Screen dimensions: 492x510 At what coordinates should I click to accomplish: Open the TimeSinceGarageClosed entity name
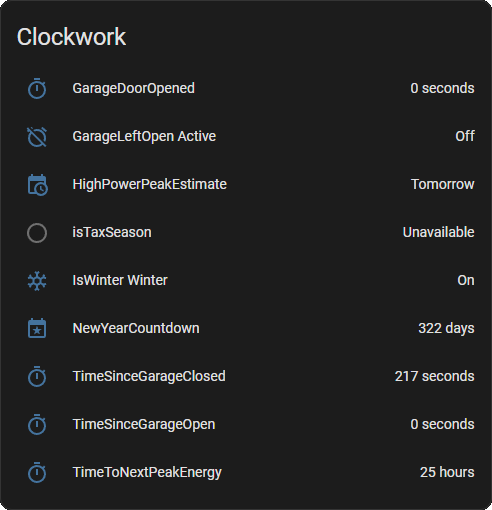(149, 376)
